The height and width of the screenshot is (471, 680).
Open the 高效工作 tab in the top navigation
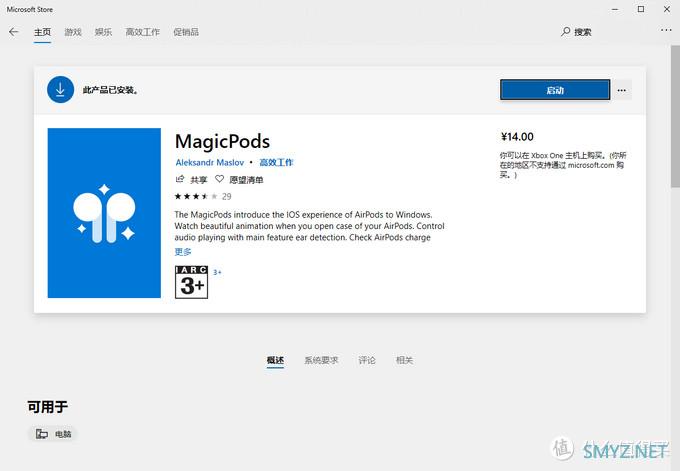point(142,32)
